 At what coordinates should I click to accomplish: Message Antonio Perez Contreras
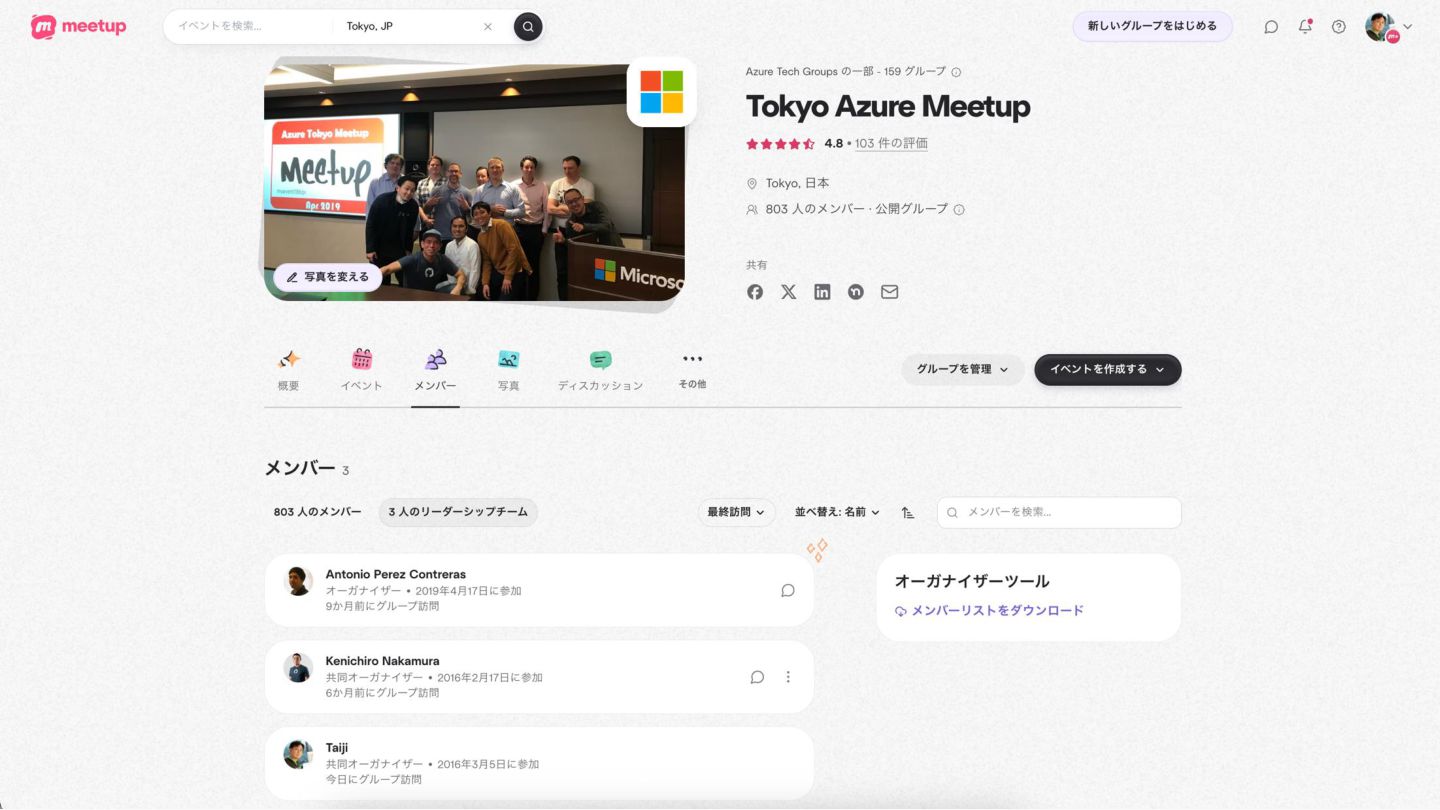[x=788, y=591]
